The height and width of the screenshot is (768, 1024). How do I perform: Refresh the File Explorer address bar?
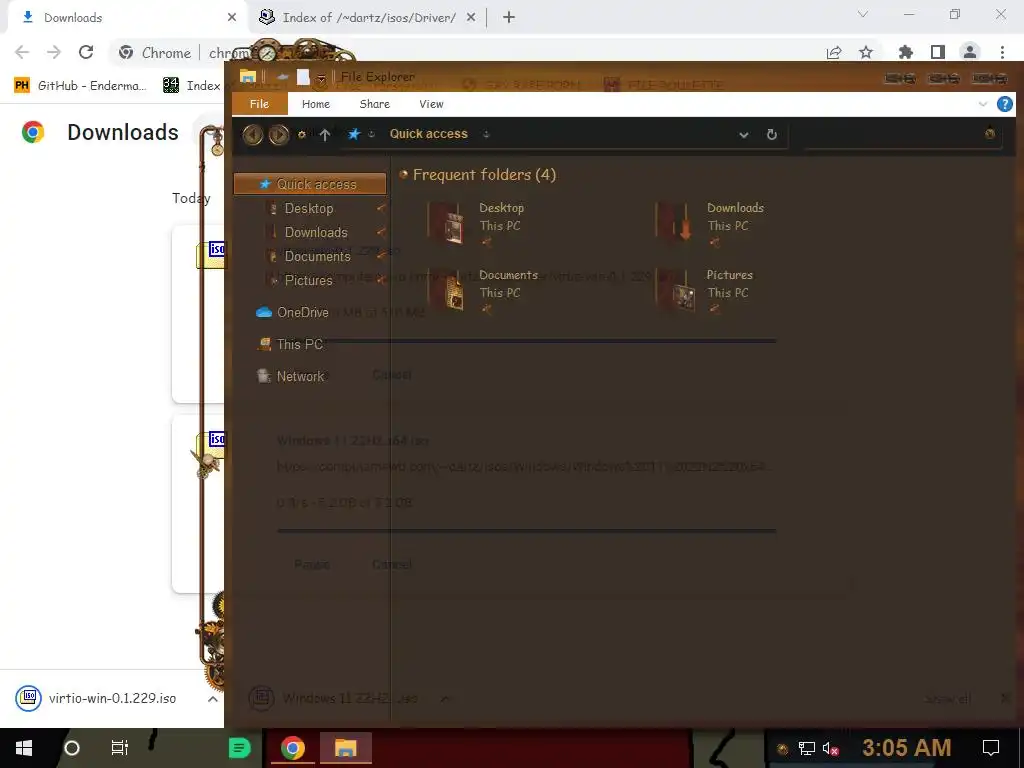pyautogui.click(x=771, y=134)
